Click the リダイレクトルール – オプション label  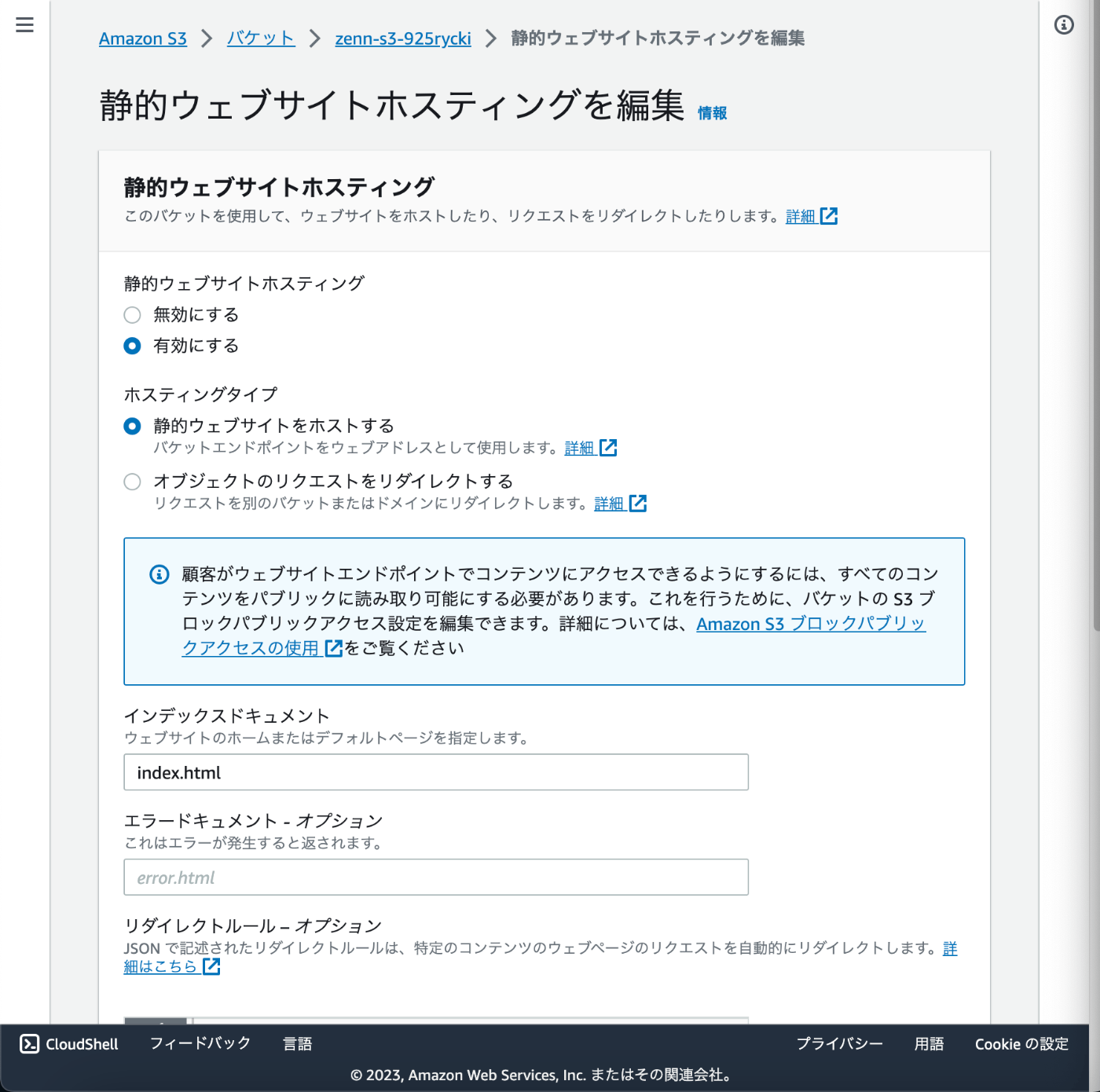pyautogui.click(x=253, y=926)
